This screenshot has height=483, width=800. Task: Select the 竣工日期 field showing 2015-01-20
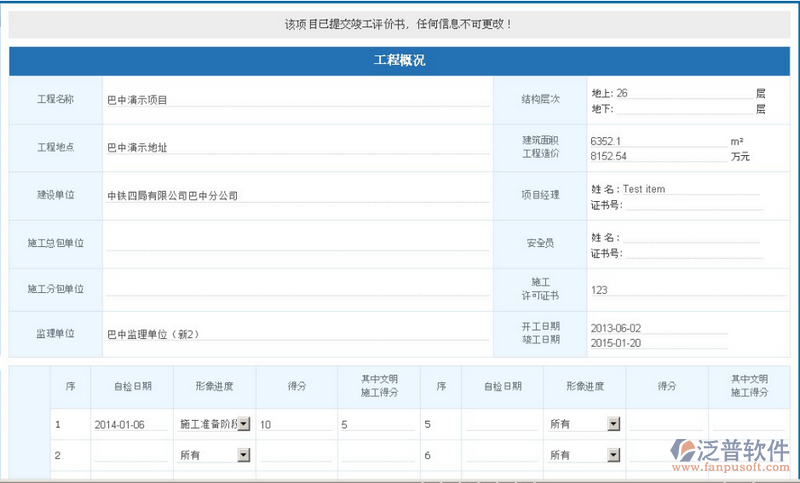(658, 342)
